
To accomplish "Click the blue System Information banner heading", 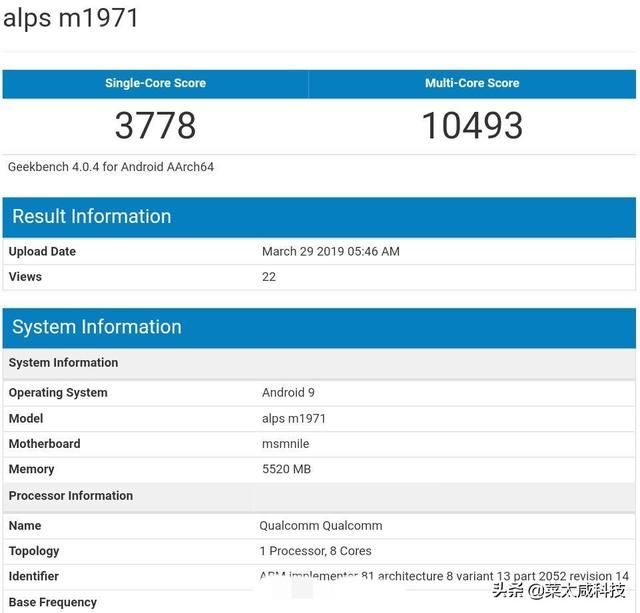I will (97, 327).
